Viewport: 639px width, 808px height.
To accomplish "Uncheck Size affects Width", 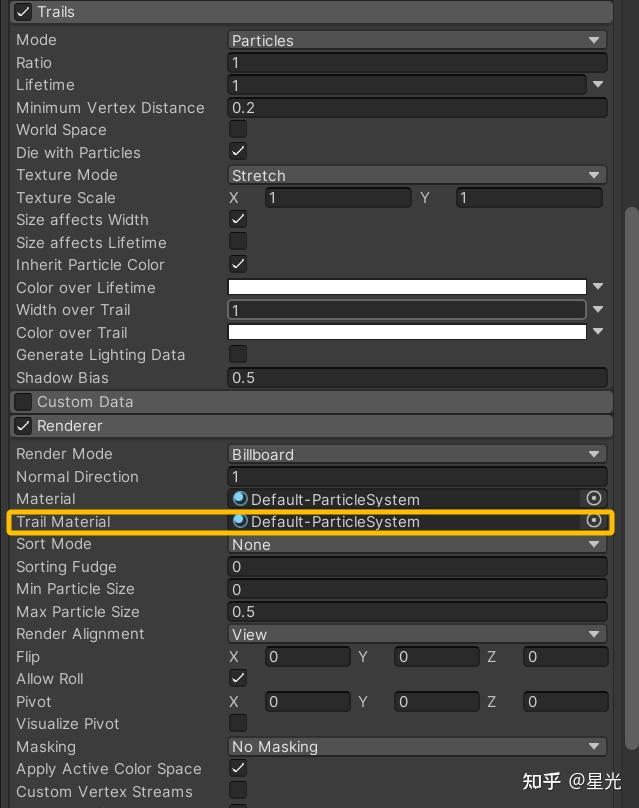I will coord(238,219).
